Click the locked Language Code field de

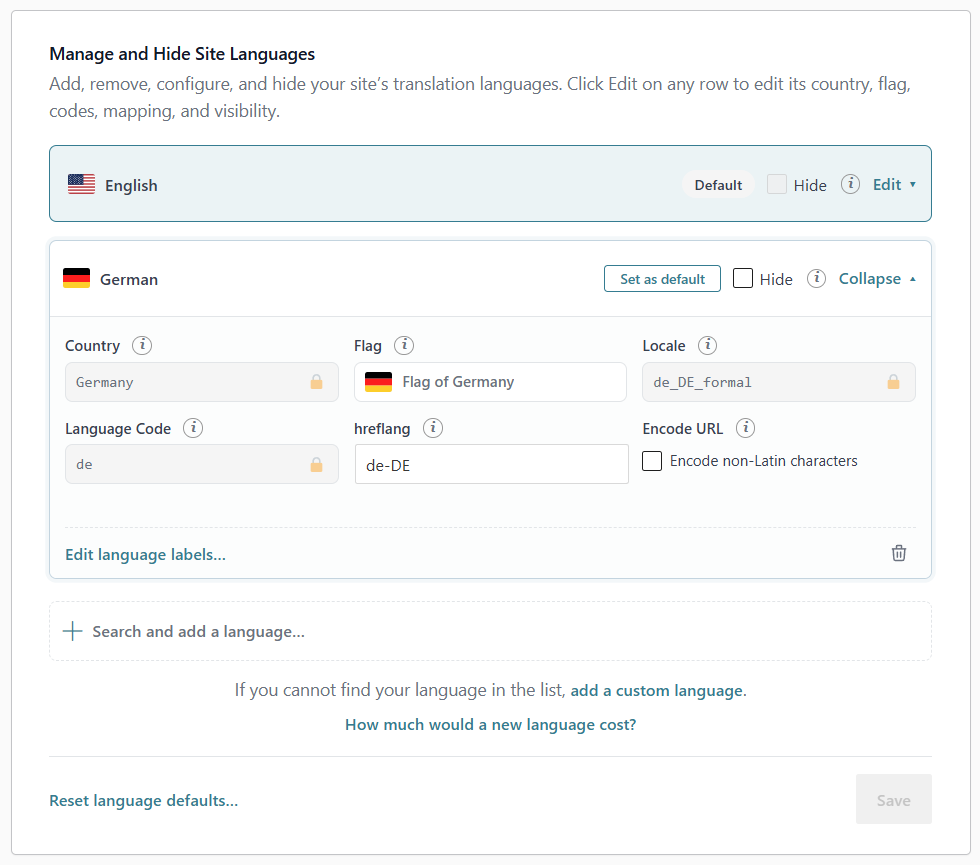click(202, 464)
